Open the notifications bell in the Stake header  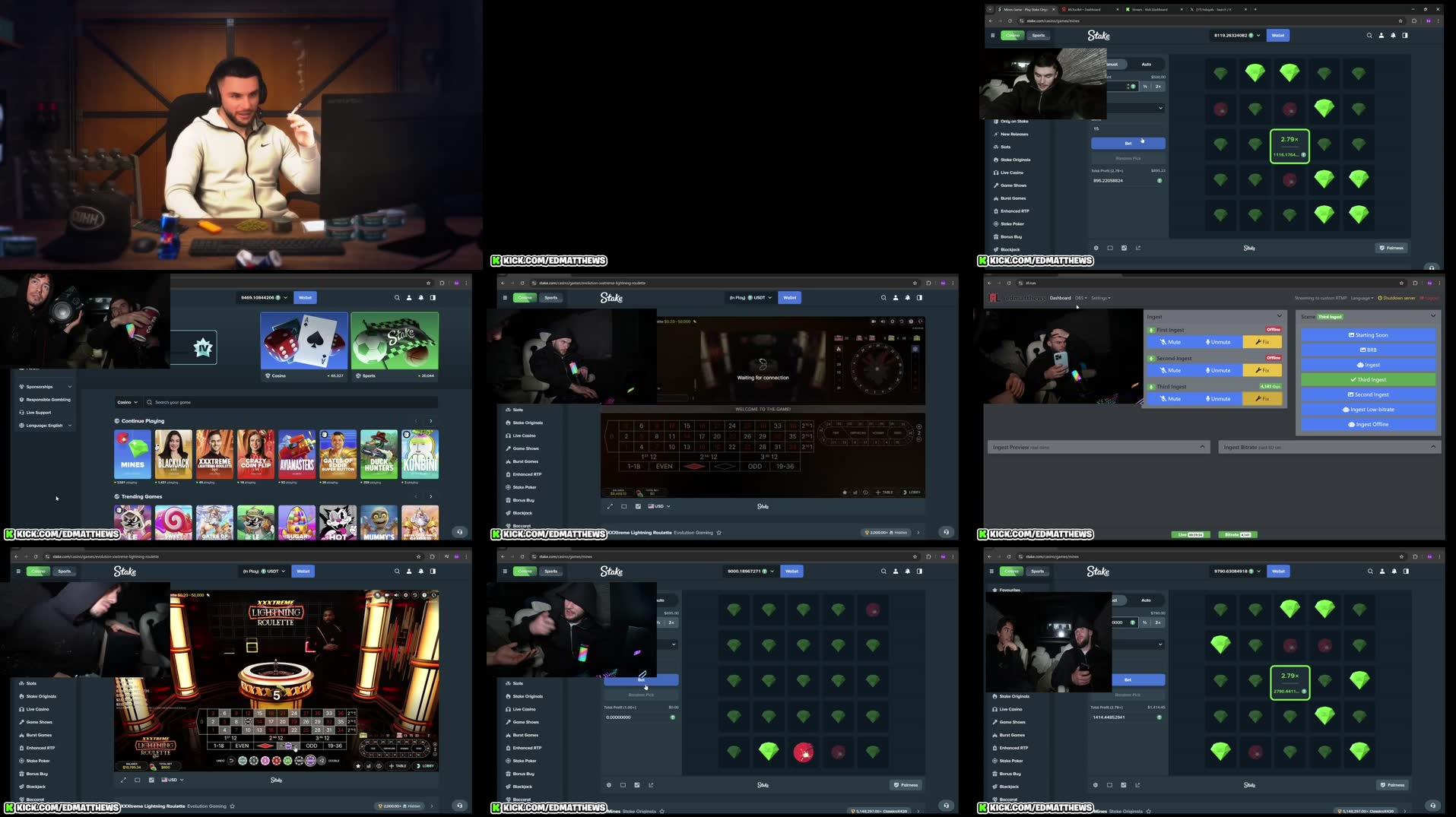tap(1394, 571)
